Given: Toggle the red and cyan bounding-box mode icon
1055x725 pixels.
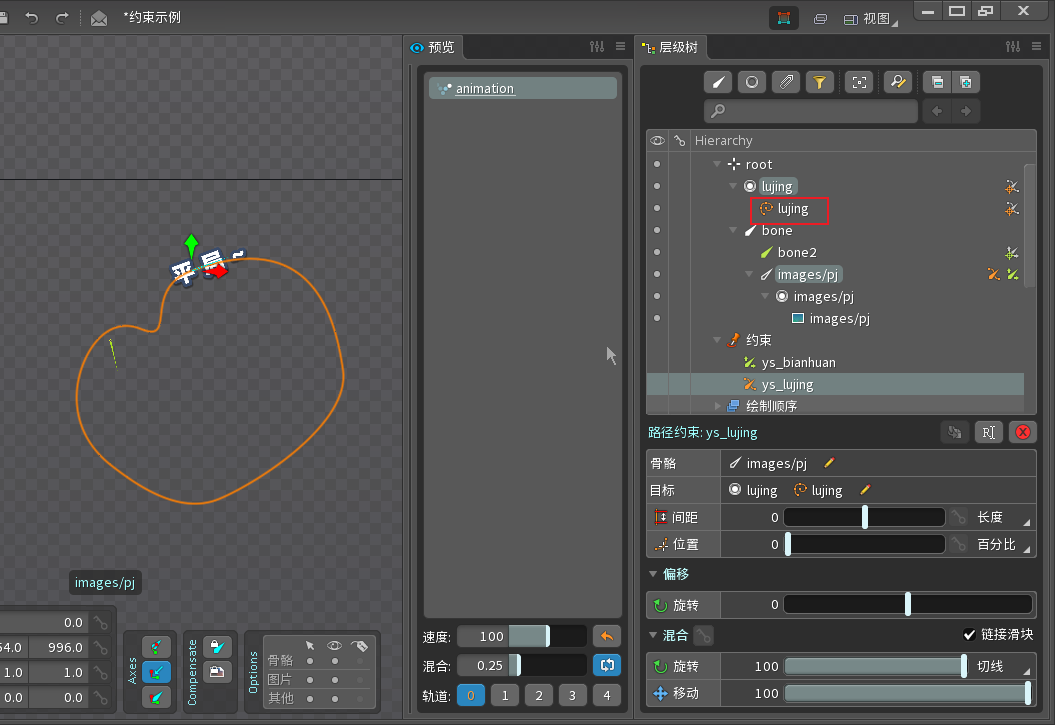Looking at the screenshot, I should coord(784,18).
